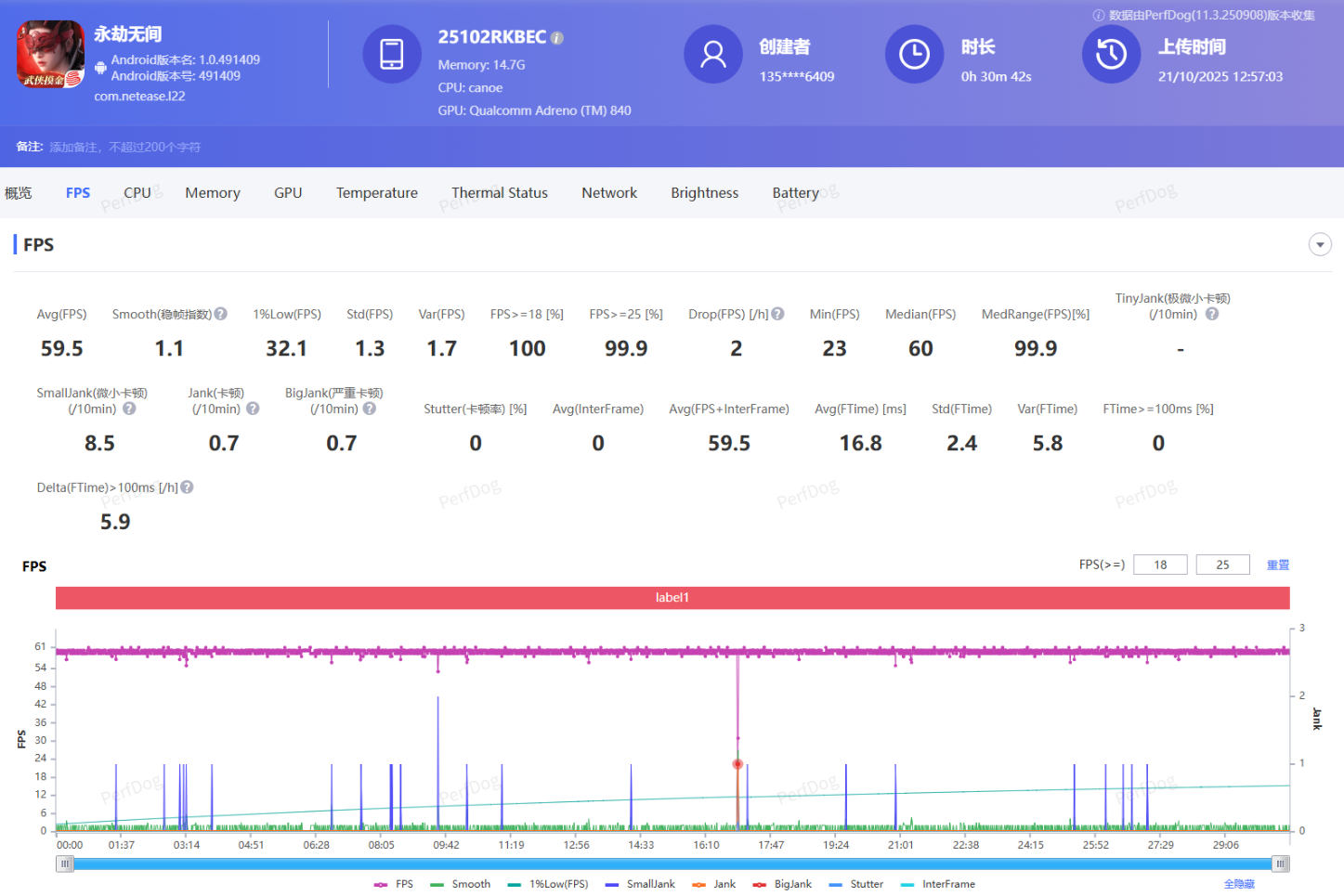Click the left handle of timeline range slider
Screen dimensions: 1344x896
[64, 864]
